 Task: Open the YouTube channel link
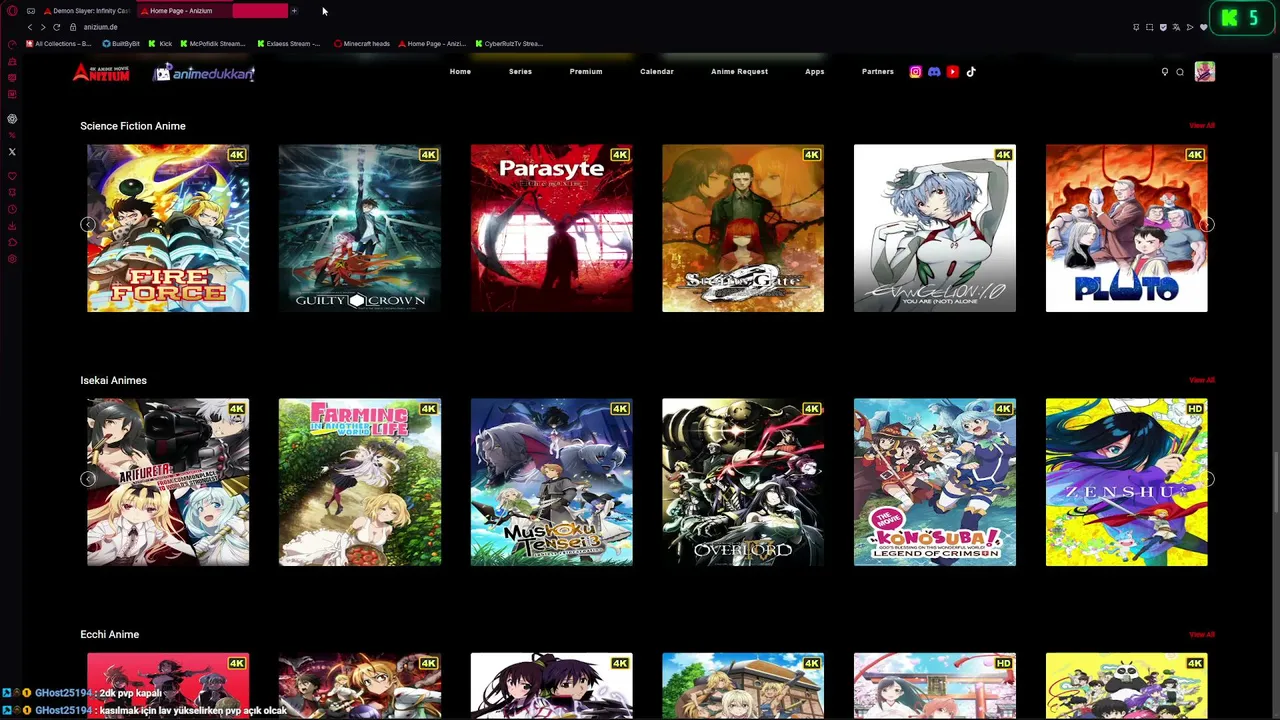(953, 72)
